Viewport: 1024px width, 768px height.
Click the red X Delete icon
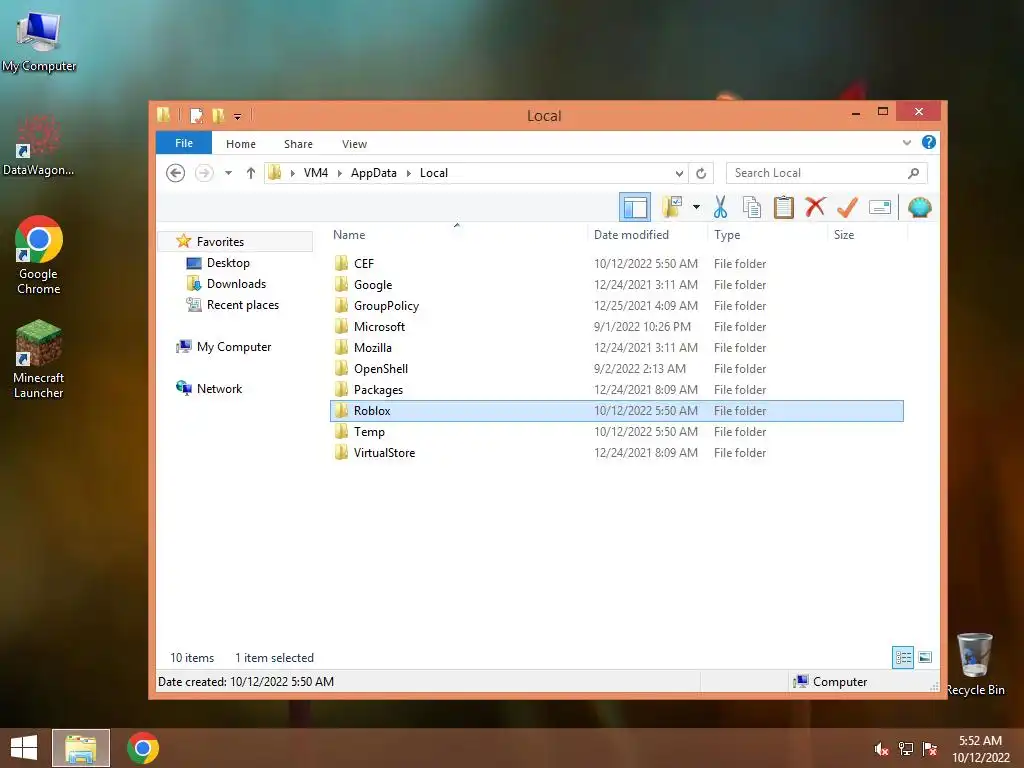[x=815, y=207]
